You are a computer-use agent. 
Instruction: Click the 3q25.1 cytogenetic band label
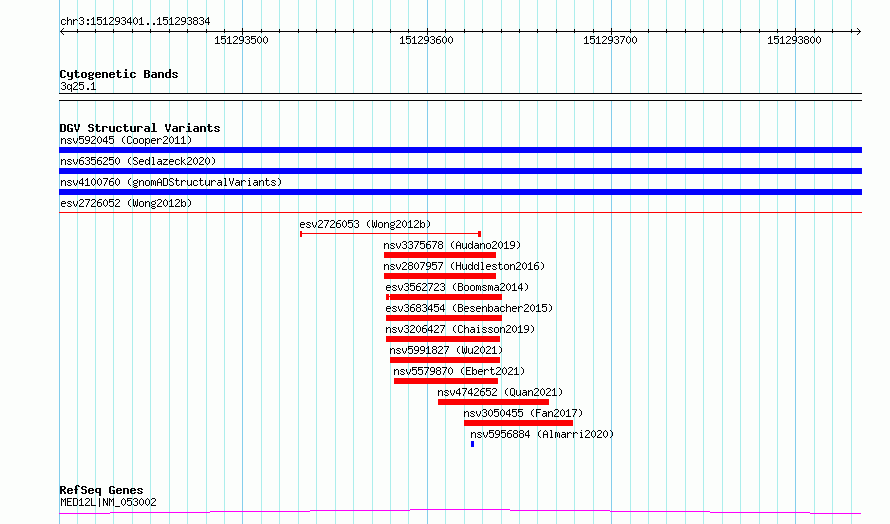click(78, 86)
